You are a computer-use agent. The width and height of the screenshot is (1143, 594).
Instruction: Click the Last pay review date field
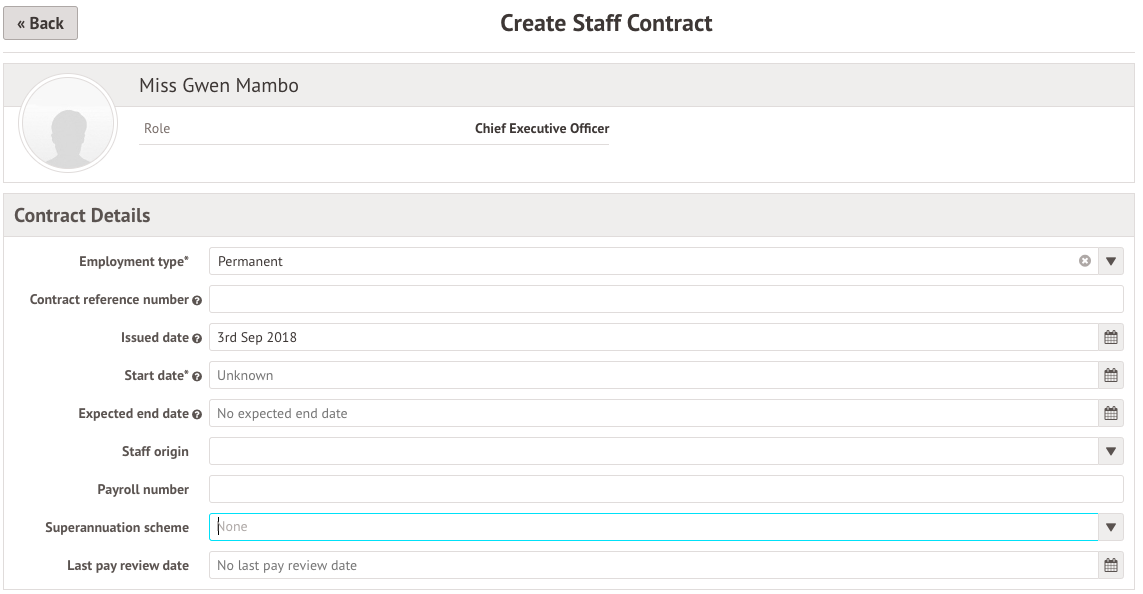pyautogui.click(x=653, y=566)
